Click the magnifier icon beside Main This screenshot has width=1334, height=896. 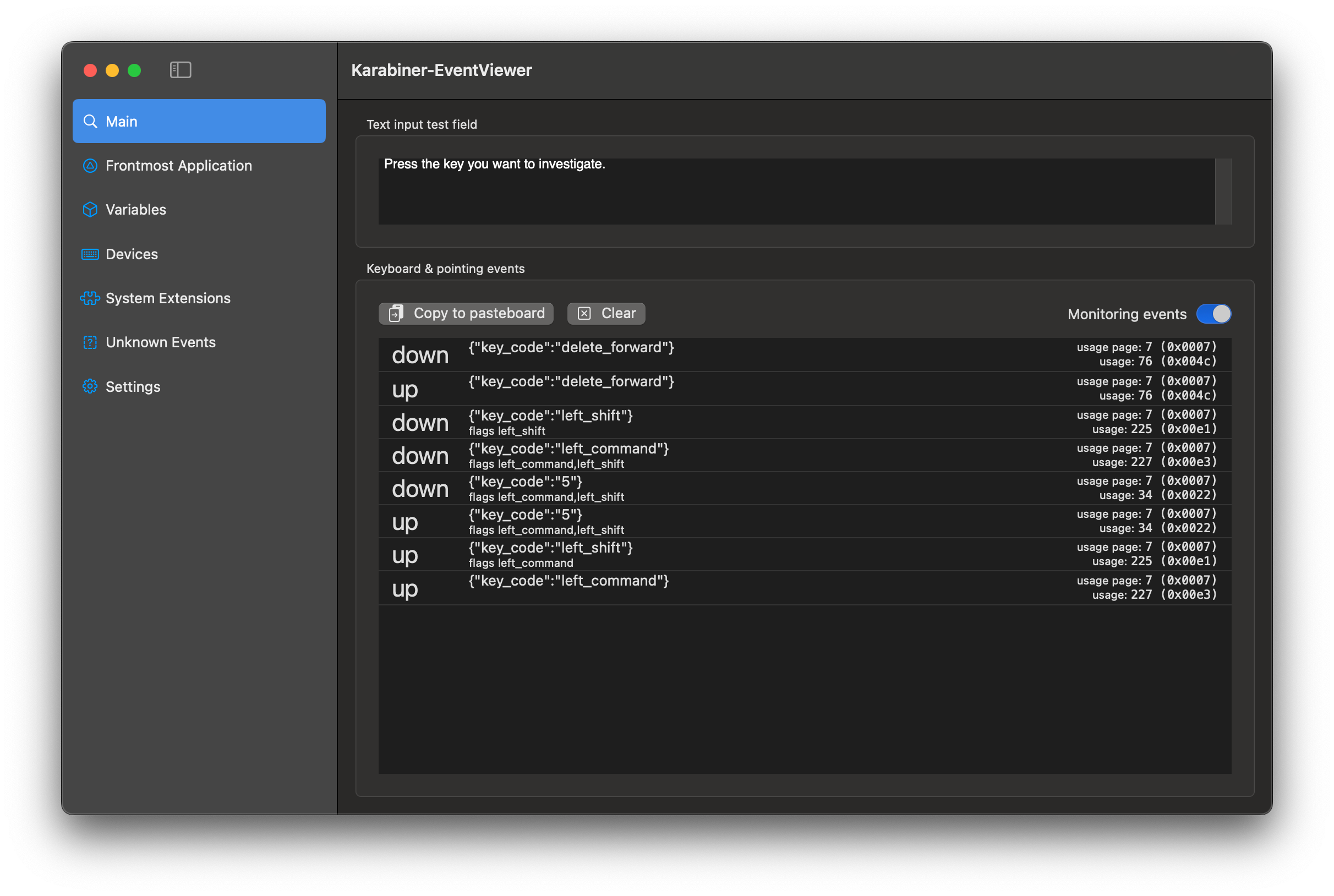tap(90, 121)
